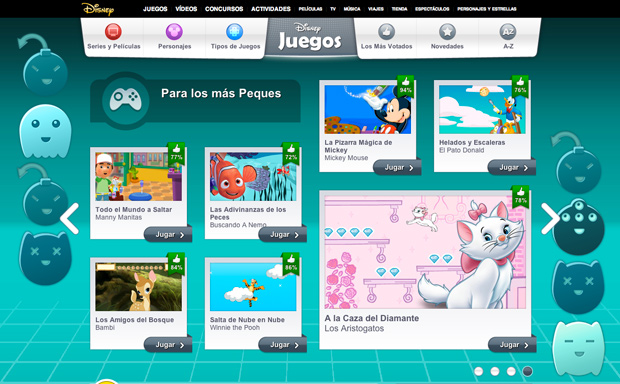Open the blue Tipos de Juegos icon
The image size is (620, 384).
point(234,32)
